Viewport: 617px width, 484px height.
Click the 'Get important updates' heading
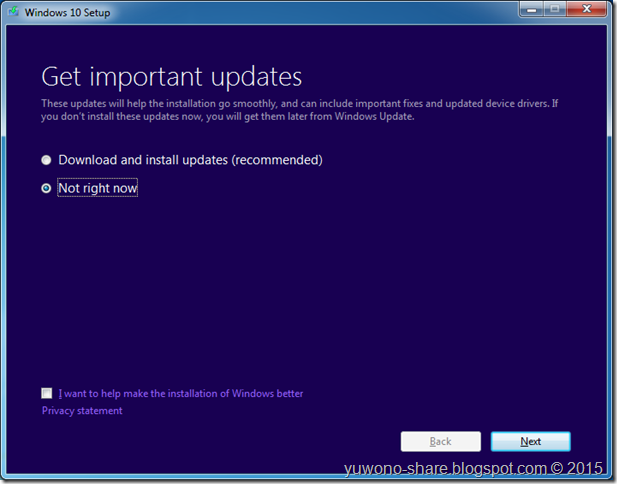tap(172, 77)
